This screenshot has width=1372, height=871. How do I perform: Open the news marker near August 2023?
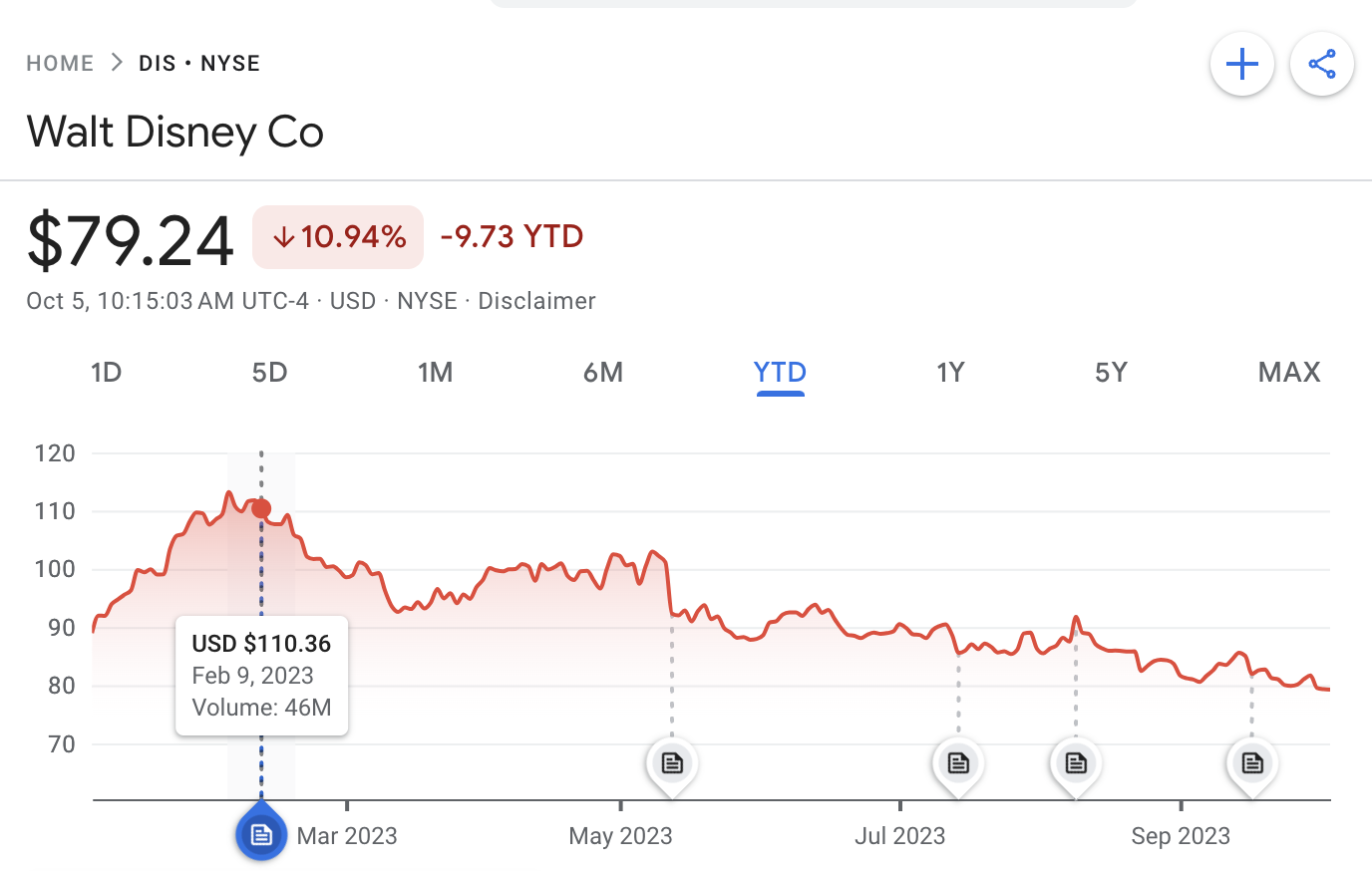pos(1076,763)
